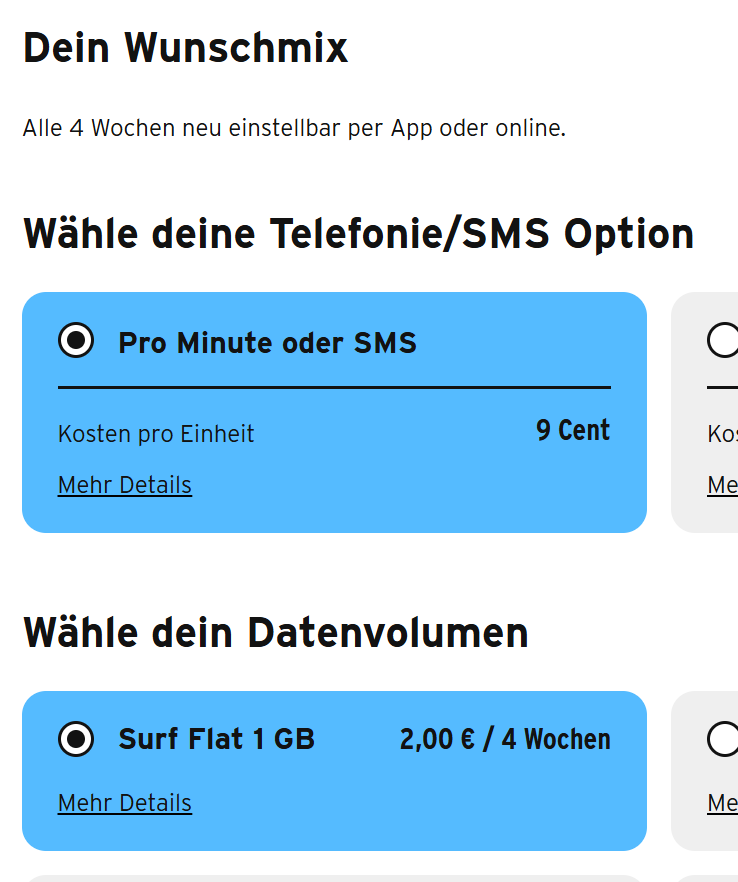Viewport: 738px width, 882px height.
Task: Select the "Surf Flat 1 GB" radio button
Action: 76,739
